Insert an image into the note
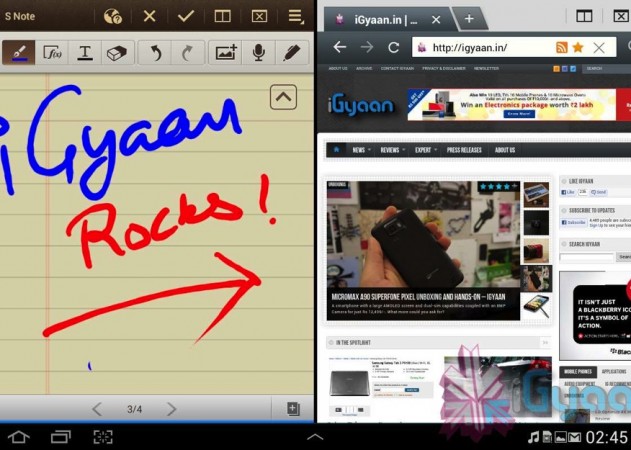The height and width of the screenshot is (450, 631). pos(226,52)
